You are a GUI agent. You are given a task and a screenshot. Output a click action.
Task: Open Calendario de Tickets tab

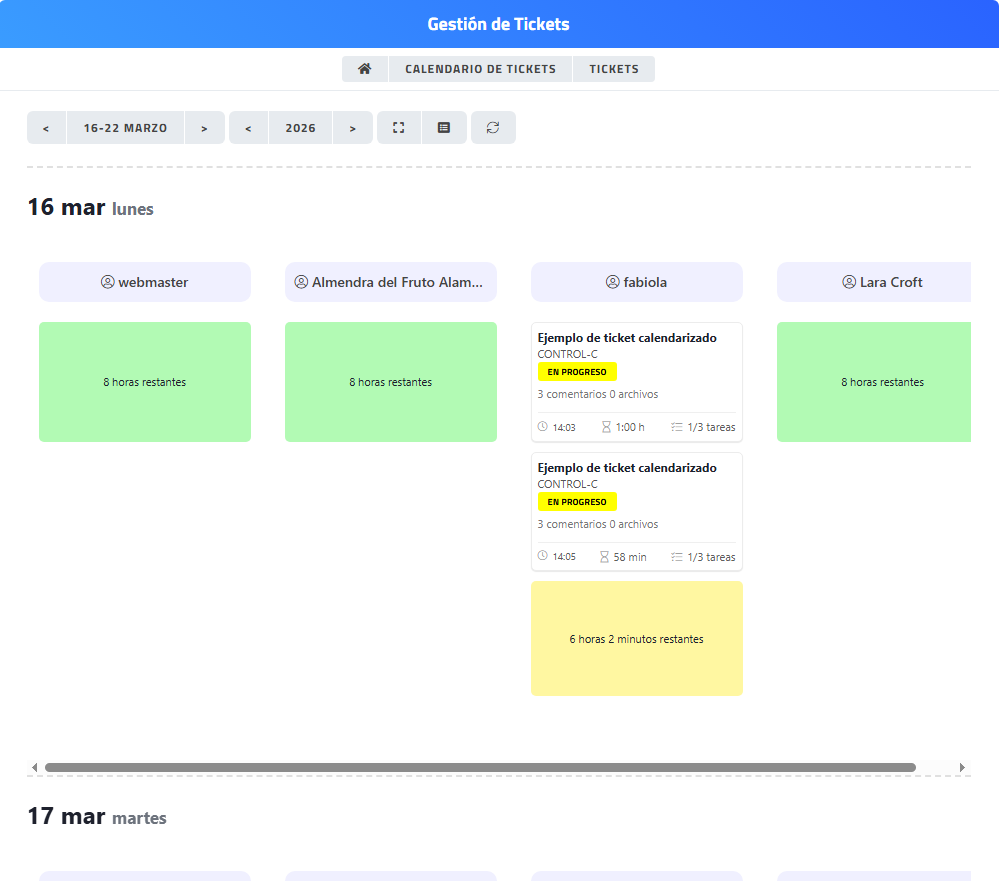480,69
